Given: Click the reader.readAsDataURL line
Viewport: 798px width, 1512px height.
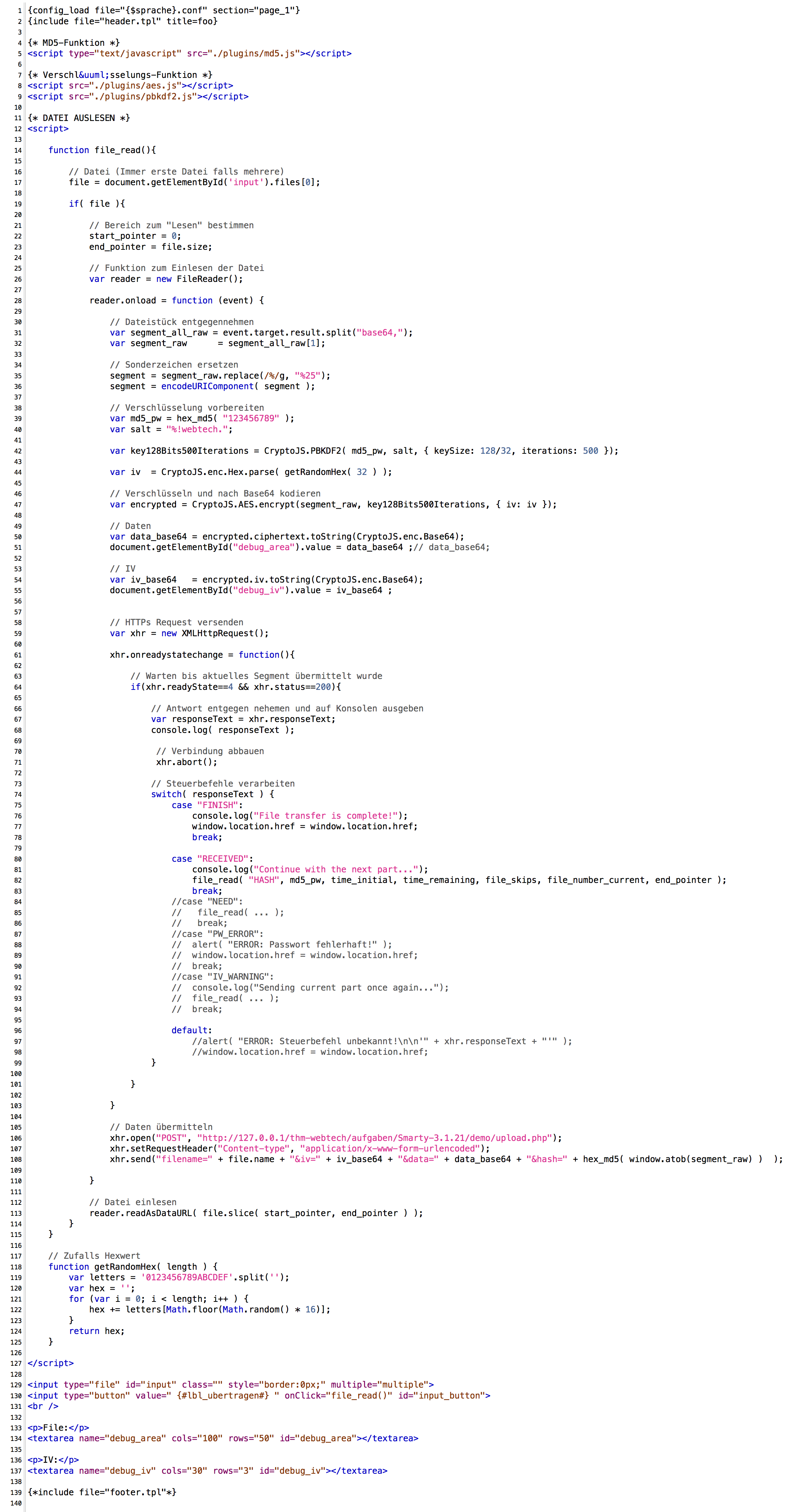Looking at the screenshot, I should coord(256,1213).
